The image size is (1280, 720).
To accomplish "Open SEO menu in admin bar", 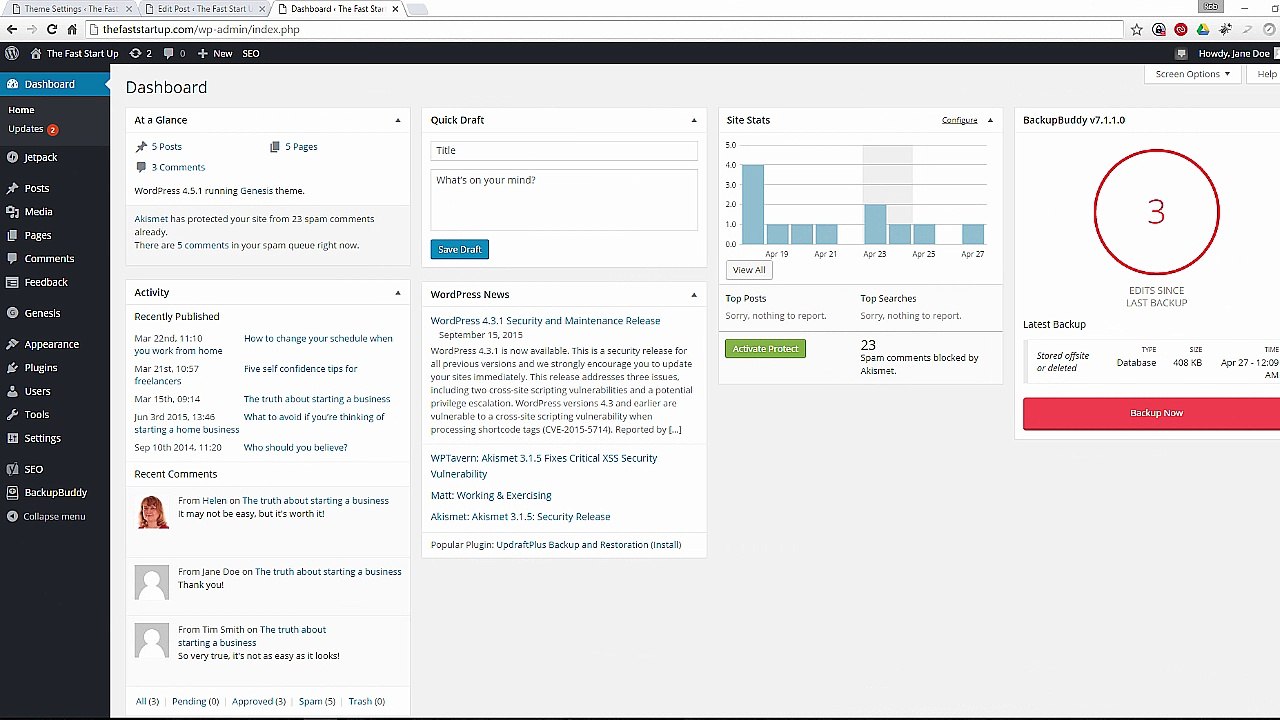I will pyautogui.click(x=250, y=53).
